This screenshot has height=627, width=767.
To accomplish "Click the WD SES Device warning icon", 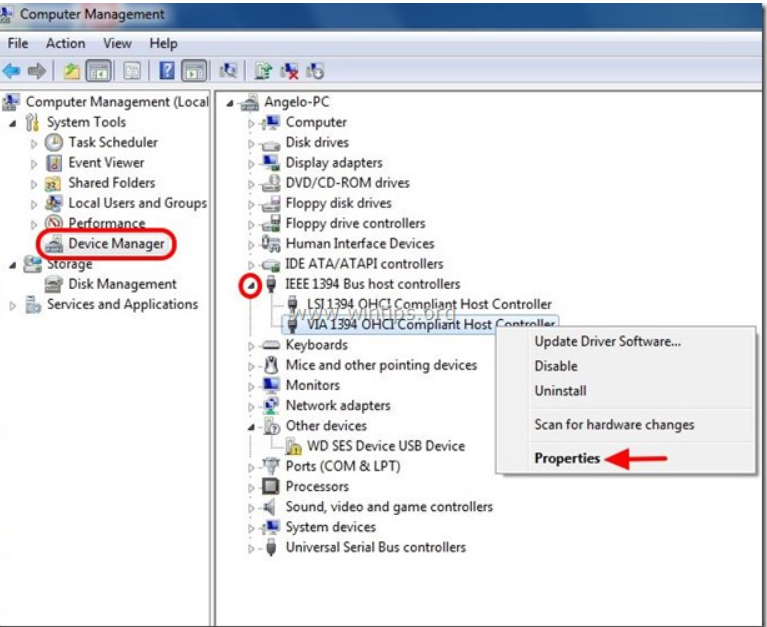I will (x=293, y=446).
